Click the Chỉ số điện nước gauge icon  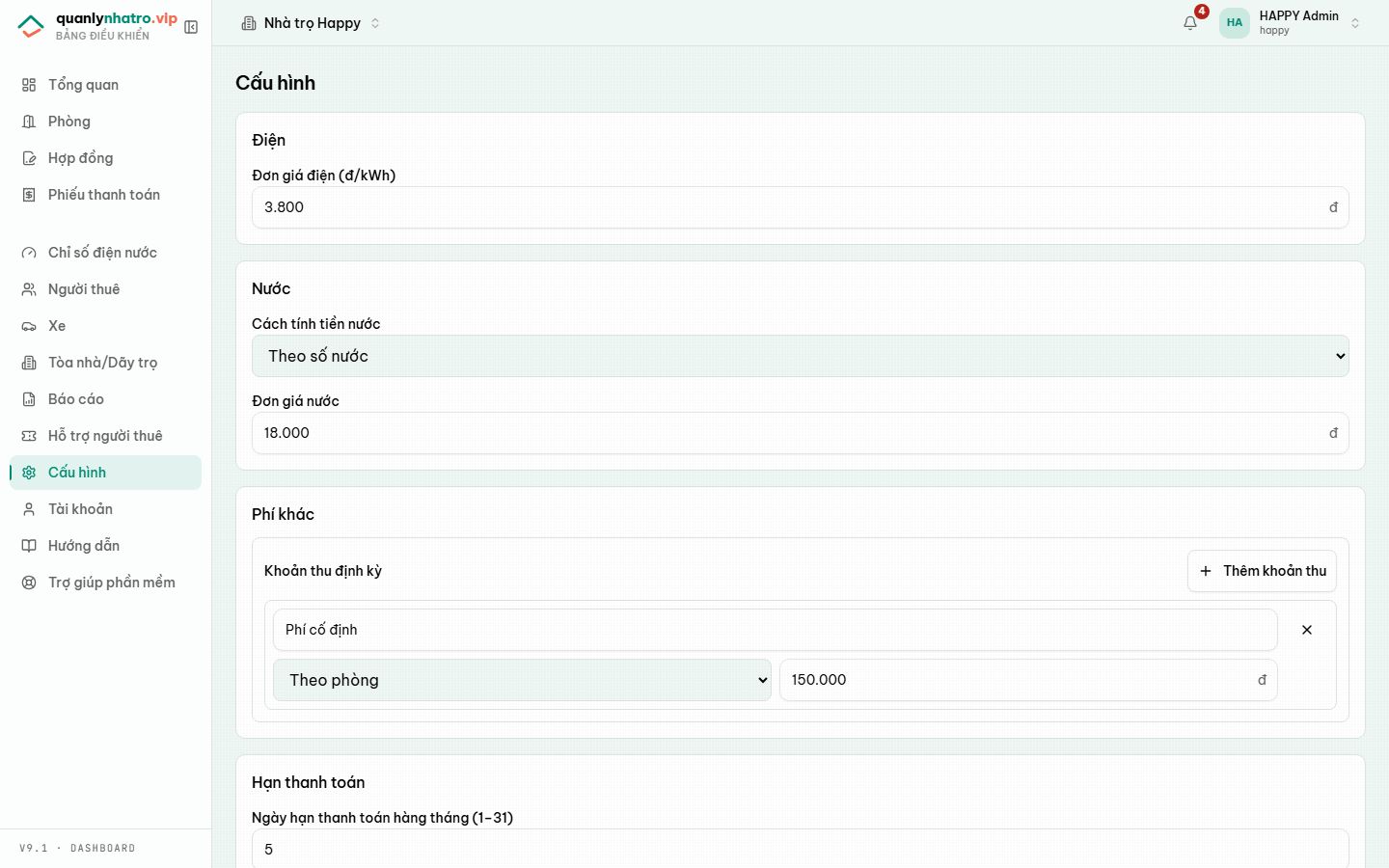(x=29, y=253)
